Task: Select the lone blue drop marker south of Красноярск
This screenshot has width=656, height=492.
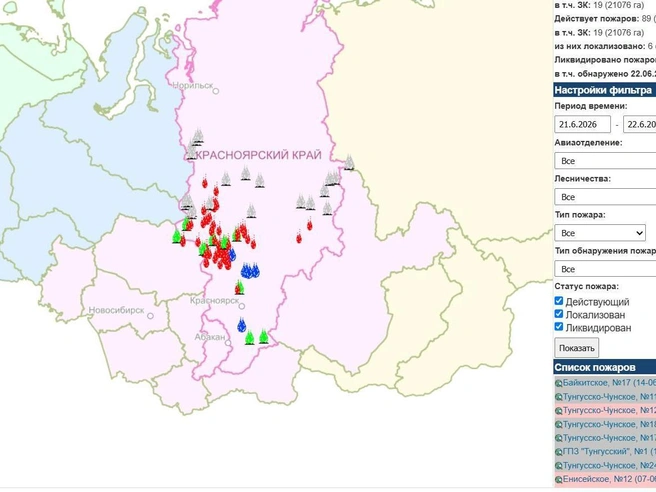Action: [x=241, y=325]
